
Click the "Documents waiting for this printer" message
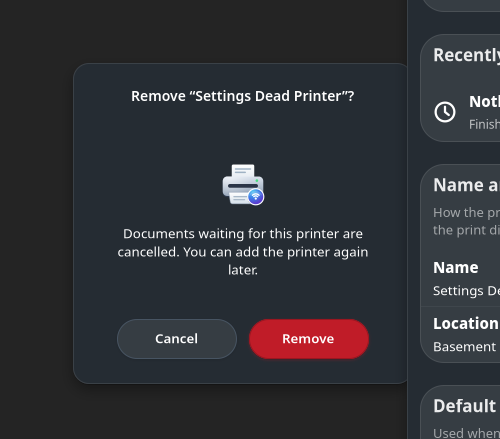(x=243, y=252)
